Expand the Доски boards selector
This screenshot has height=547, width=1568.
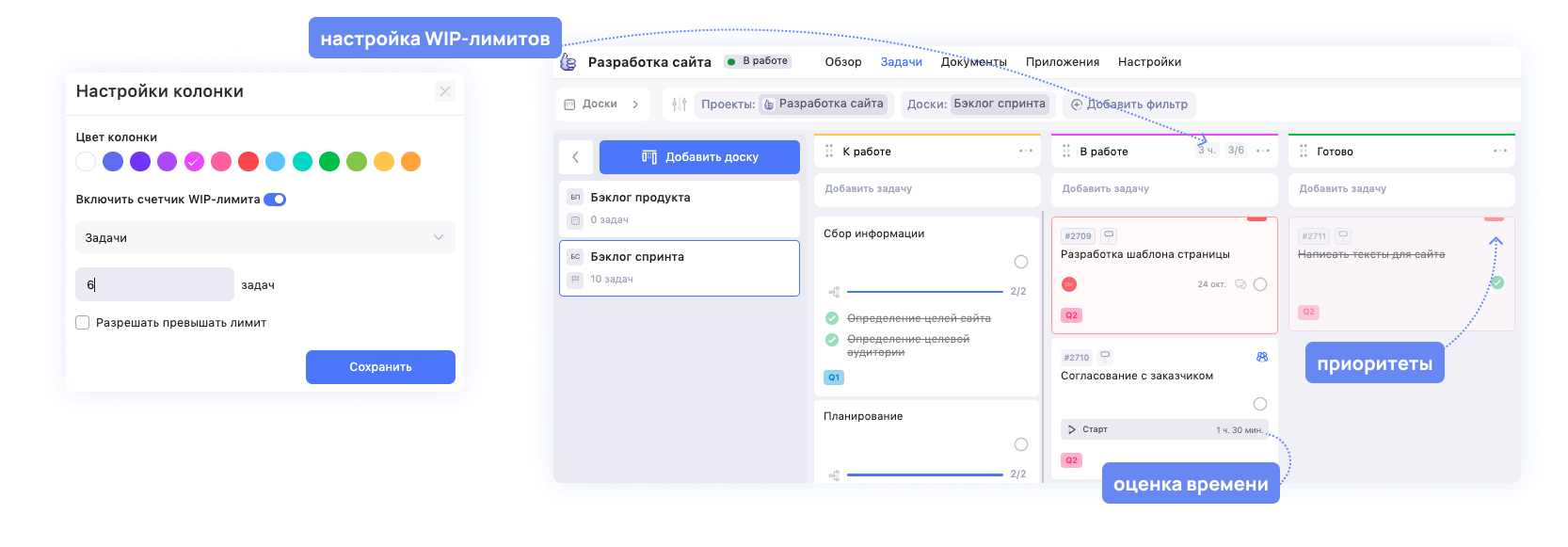click(x=601, y=105)
